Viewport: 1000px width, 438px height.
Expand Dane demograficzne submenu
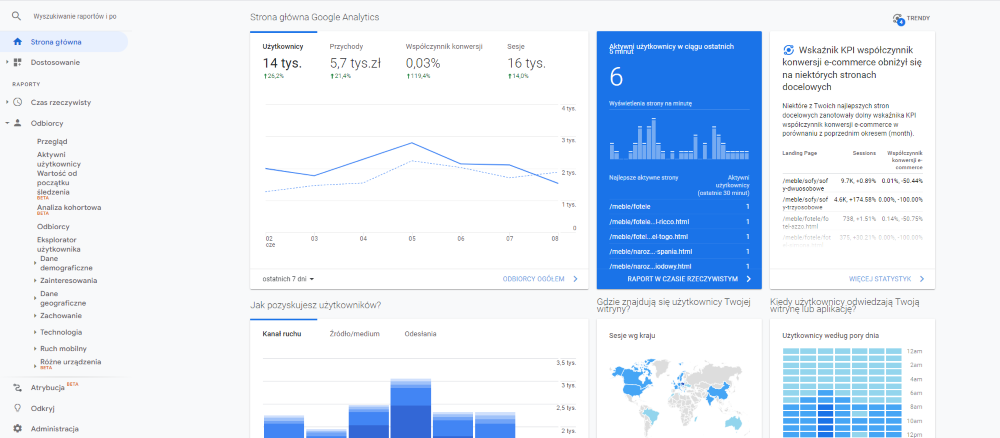coord(35,263)
